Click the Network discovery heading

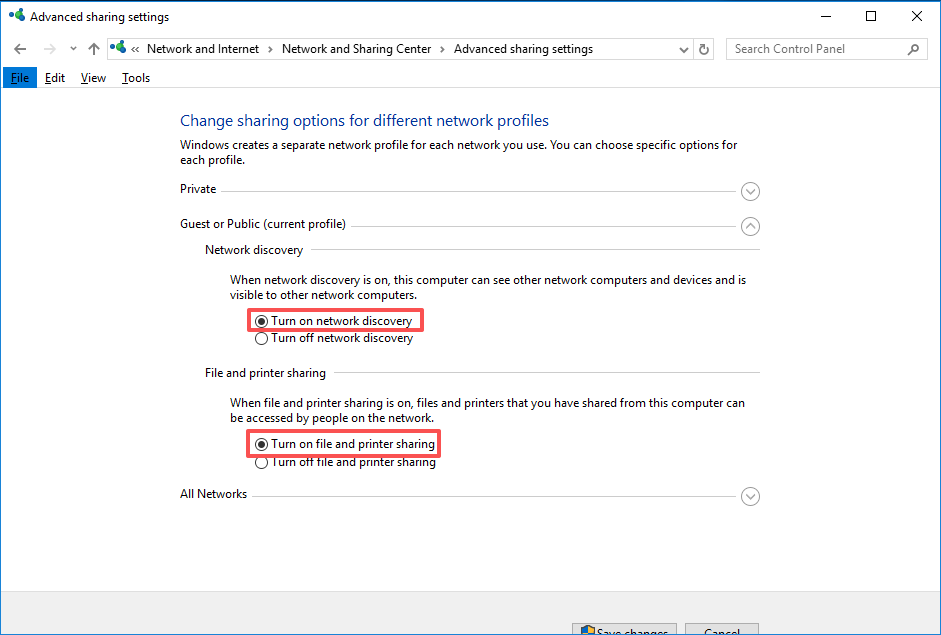tap(254, 250)
